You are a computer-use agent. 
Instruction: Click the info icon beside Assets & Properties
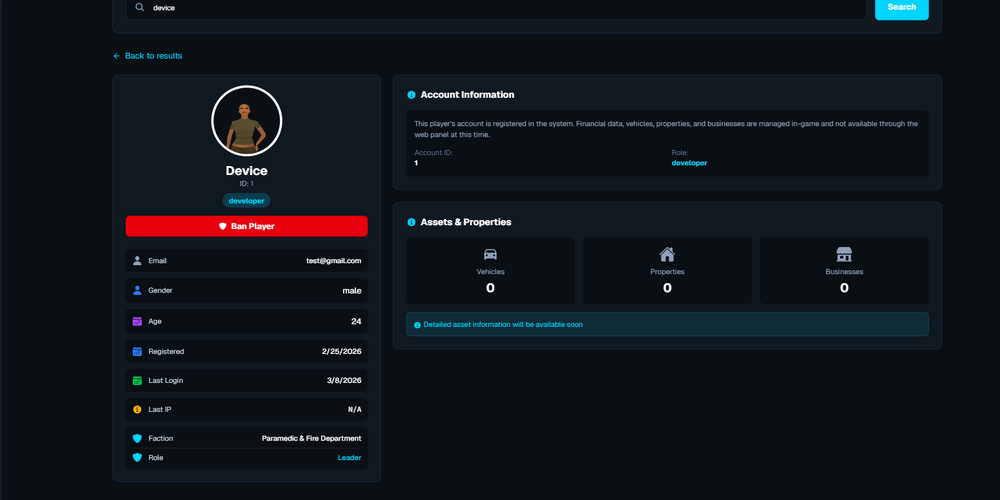(x=411, y=223)
